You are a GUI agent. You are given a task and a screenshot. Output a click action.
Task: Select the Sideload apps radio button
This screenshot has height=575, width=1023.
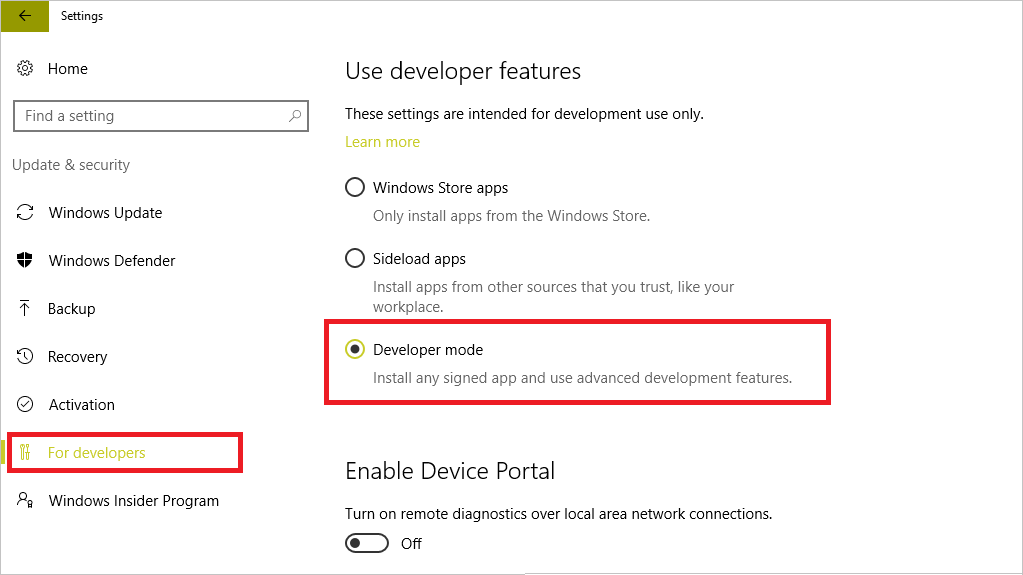(355, 259)
